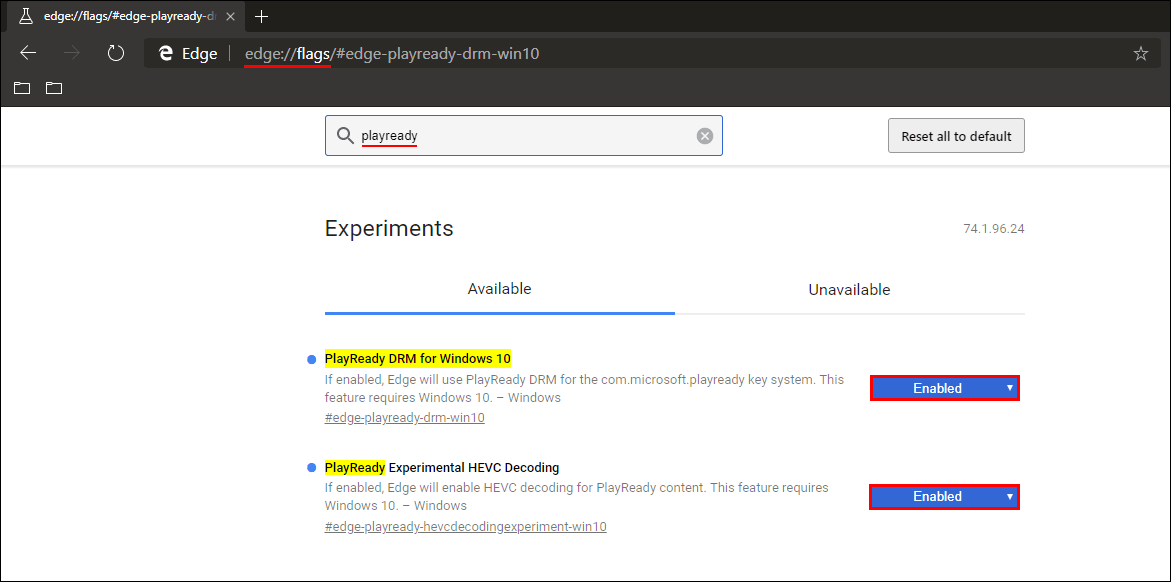Click the forward navigation arrow

tap(72, 53)
